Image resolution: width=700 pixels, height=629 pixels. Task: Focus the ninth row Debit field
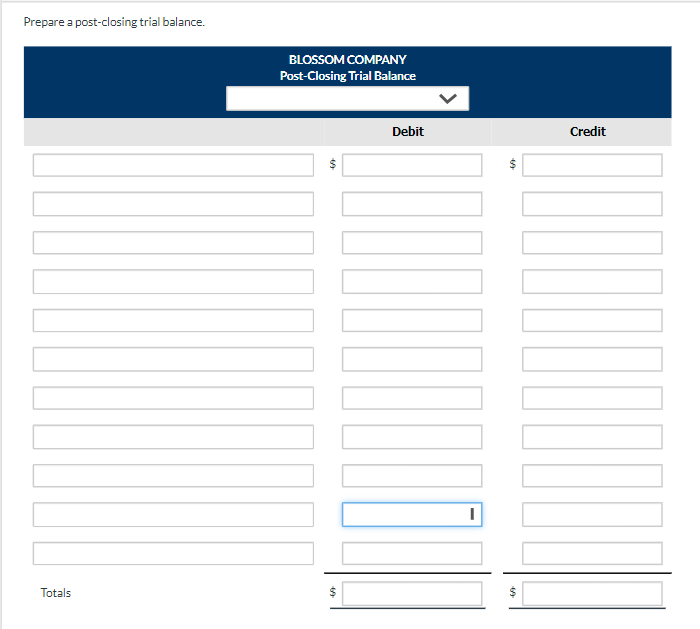pyautogui.click(x=412, y=475)
